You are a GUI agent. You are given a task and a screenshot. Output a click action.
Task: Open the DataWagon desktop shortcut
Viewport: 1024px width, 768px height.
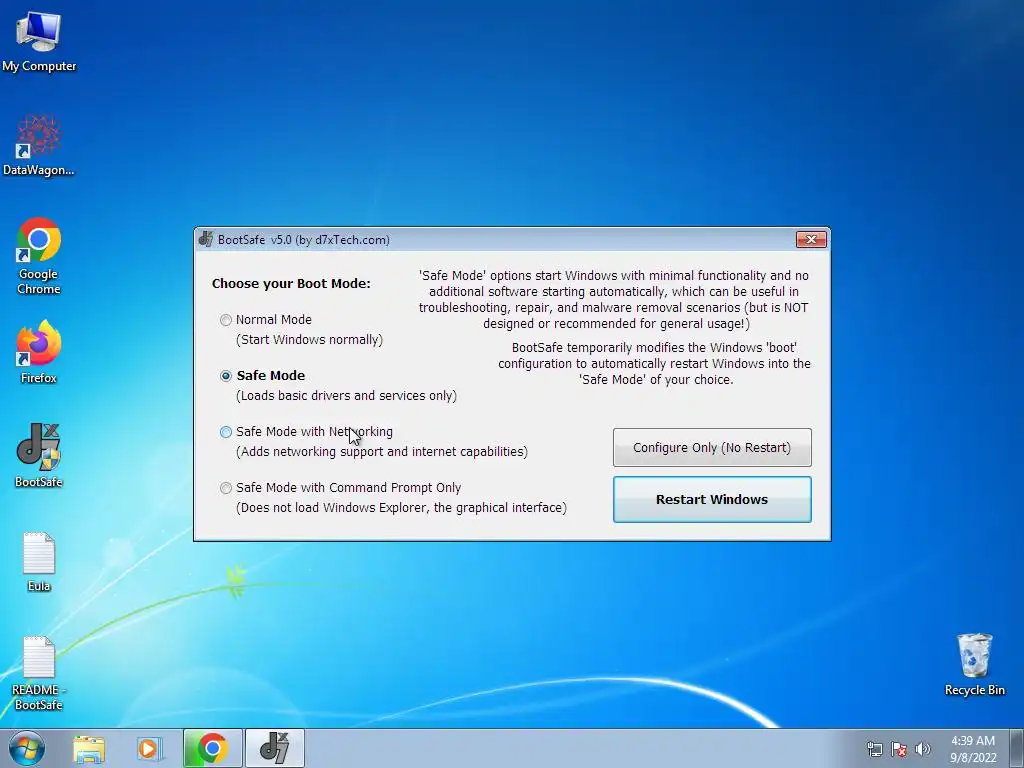click(x=39, y=145)
